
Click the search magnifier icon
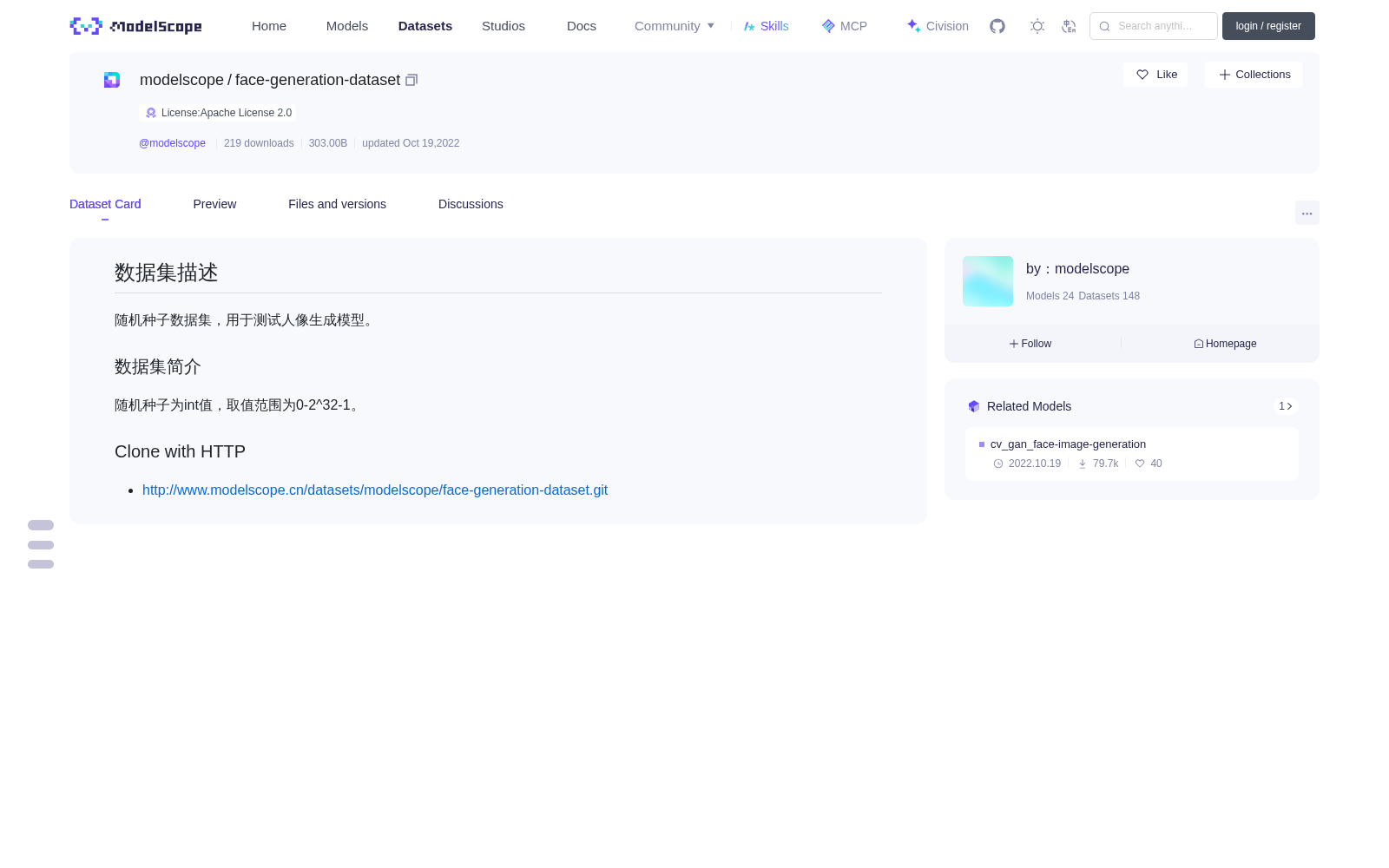[x=1104, y=26]
